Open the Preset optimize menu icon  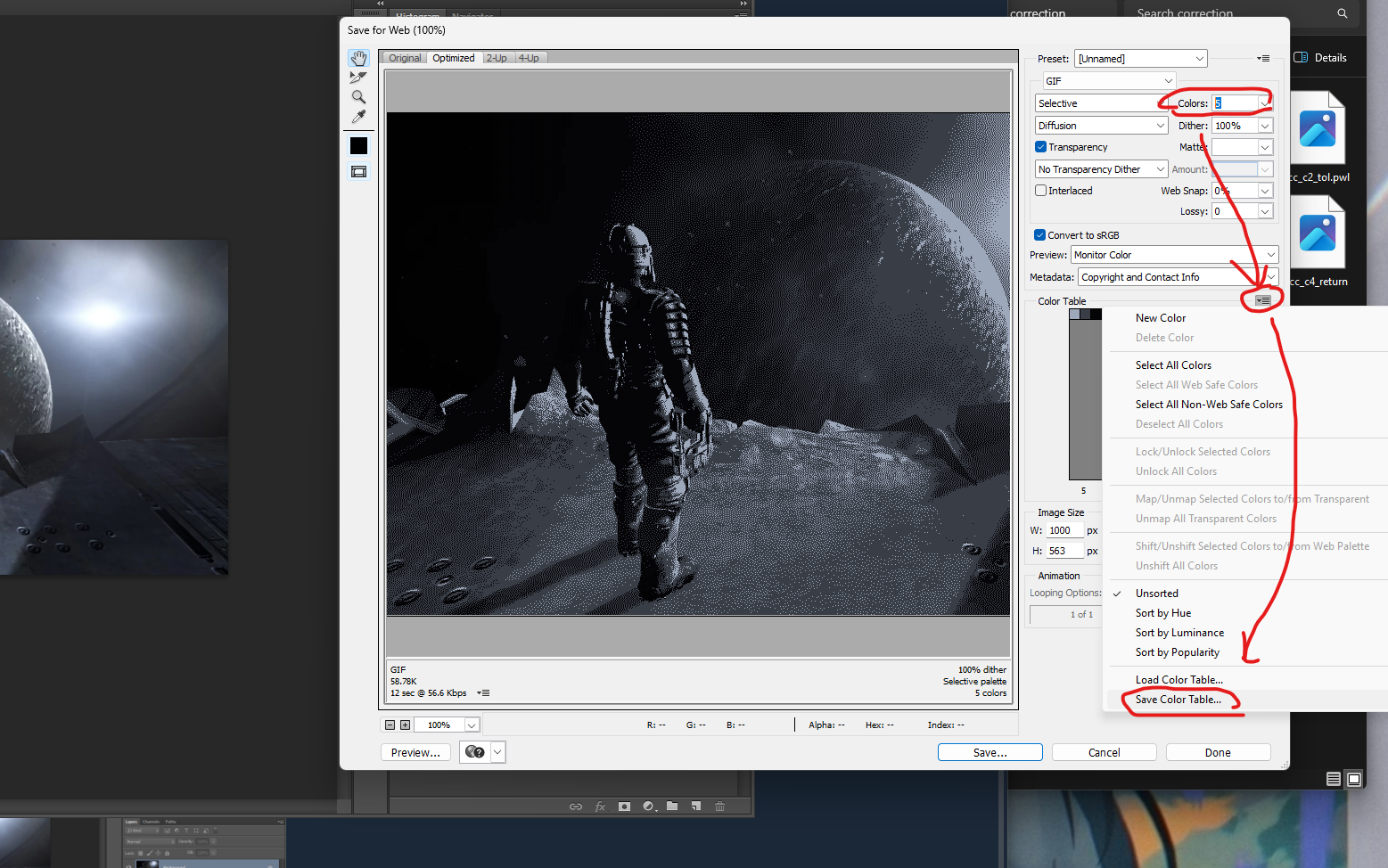pyautogui.click(x=1263, y=59)
